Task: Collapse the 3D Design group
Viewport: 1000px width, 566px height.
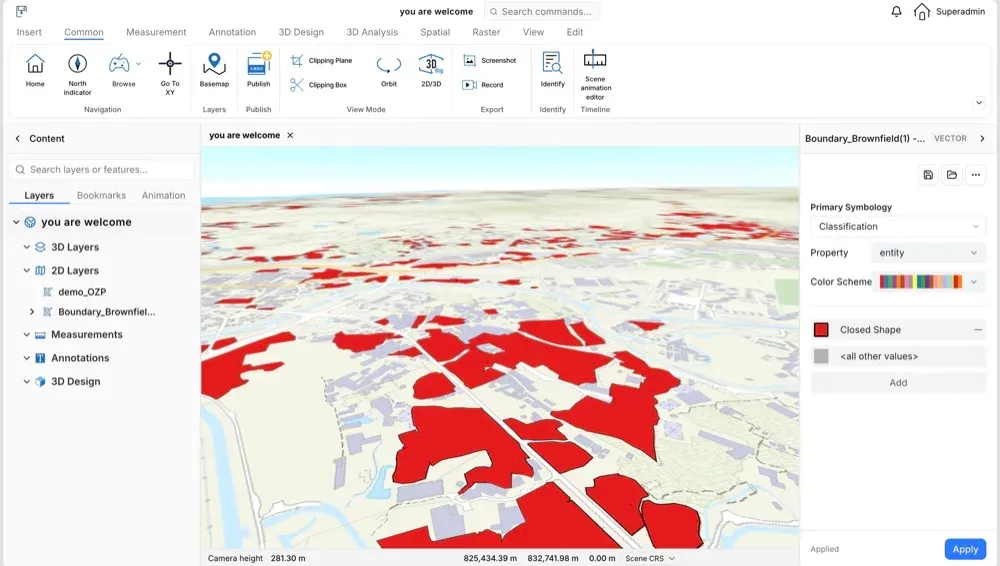Action: [x=26, y=382]
